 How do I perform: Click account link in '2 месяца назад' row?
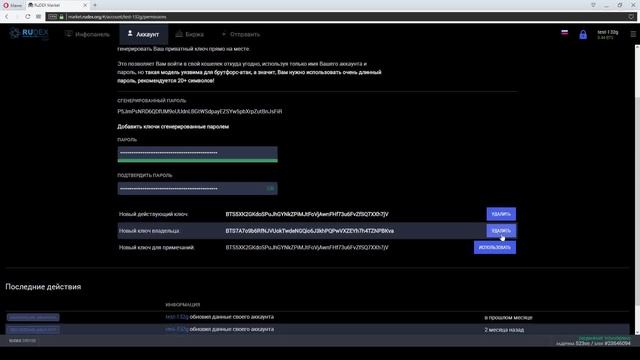[177, 329]
